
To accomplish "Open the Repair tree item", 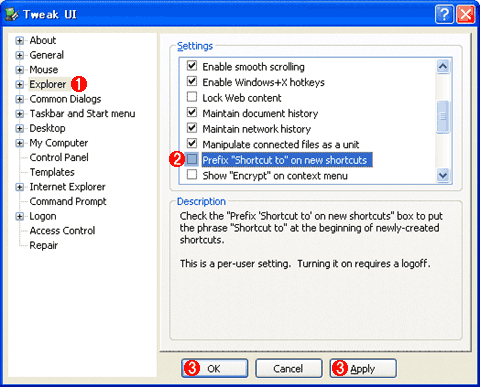I will pyautogui.click(x=44, y=246).
